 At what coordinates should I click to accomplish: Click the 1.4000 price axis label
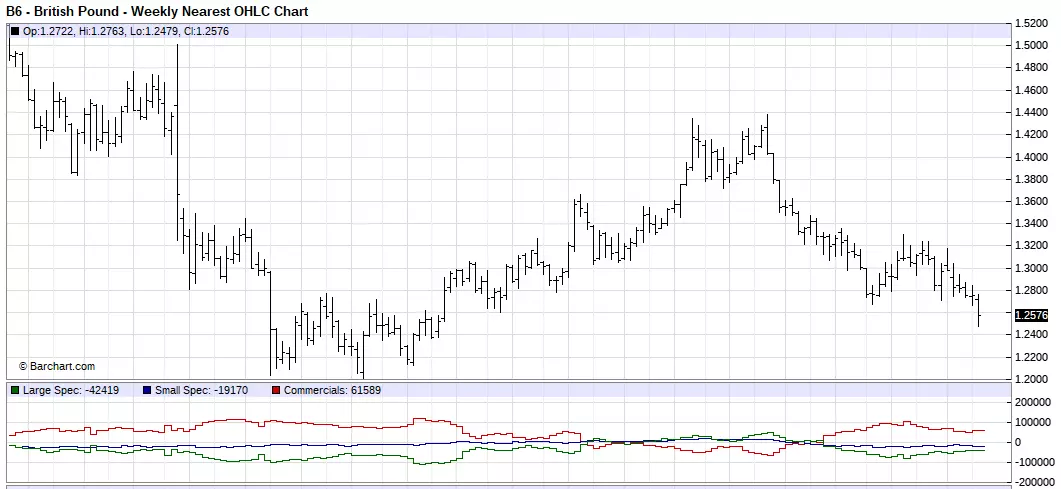tap(1031, 157)
